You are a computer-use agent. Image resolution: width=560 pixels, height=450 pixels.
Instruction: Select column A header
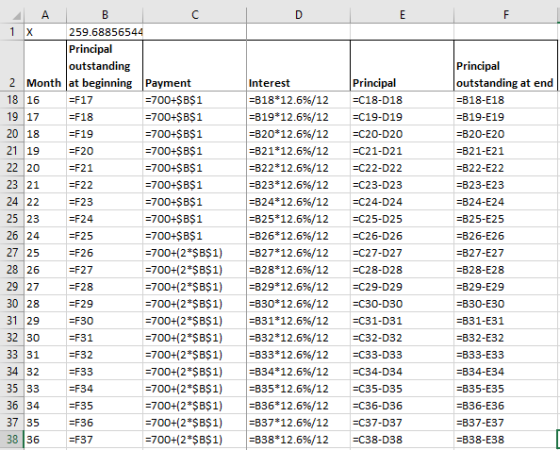(x=45, y=15)
